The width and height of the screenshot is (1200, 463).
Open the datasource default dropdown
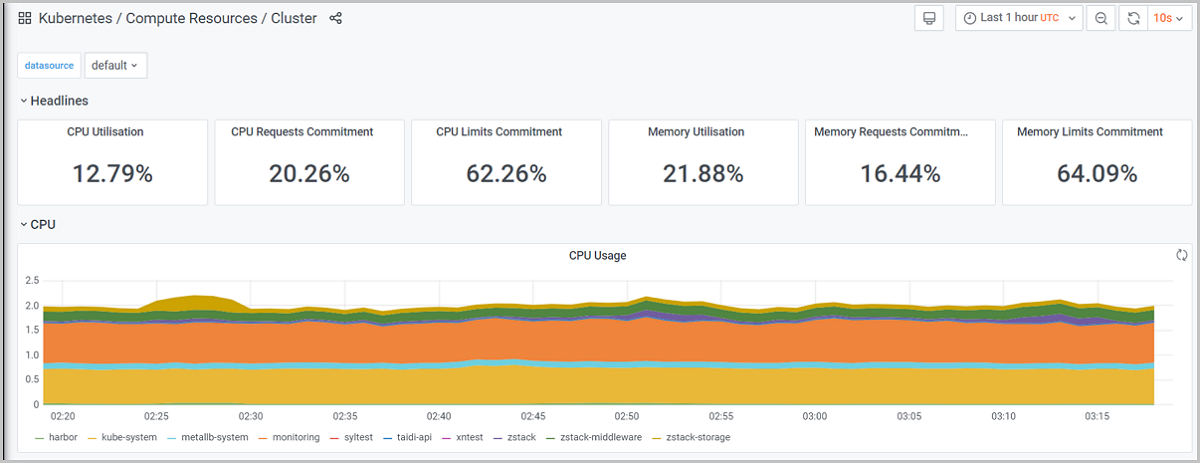click(x=115, y=65)
